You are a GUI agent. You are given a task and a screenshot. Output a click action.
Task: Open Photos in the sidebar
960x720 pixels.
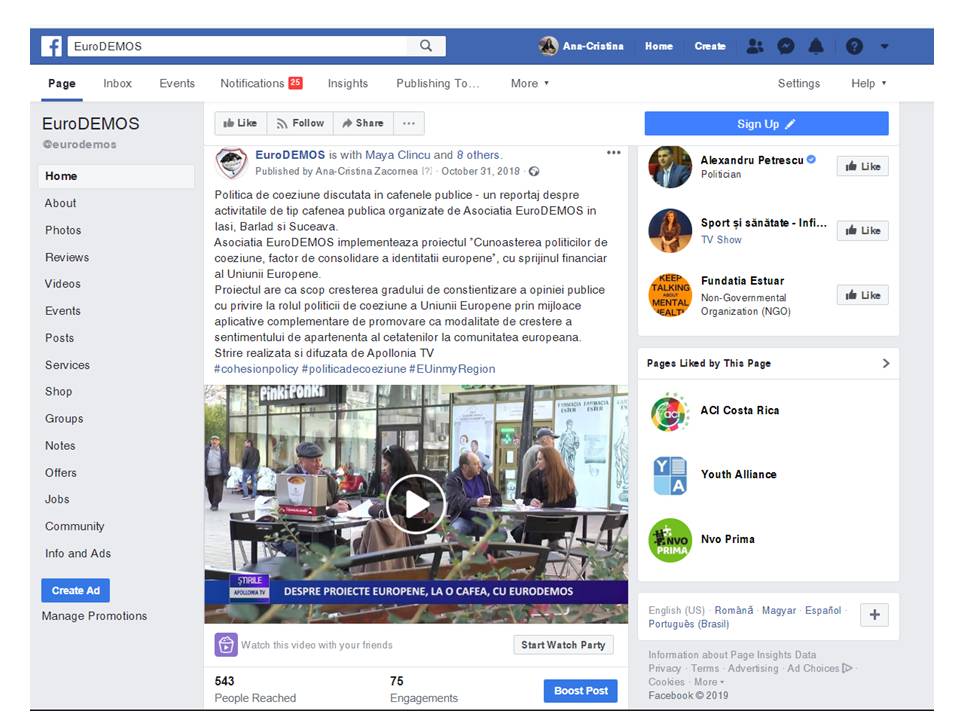[63, 230]
